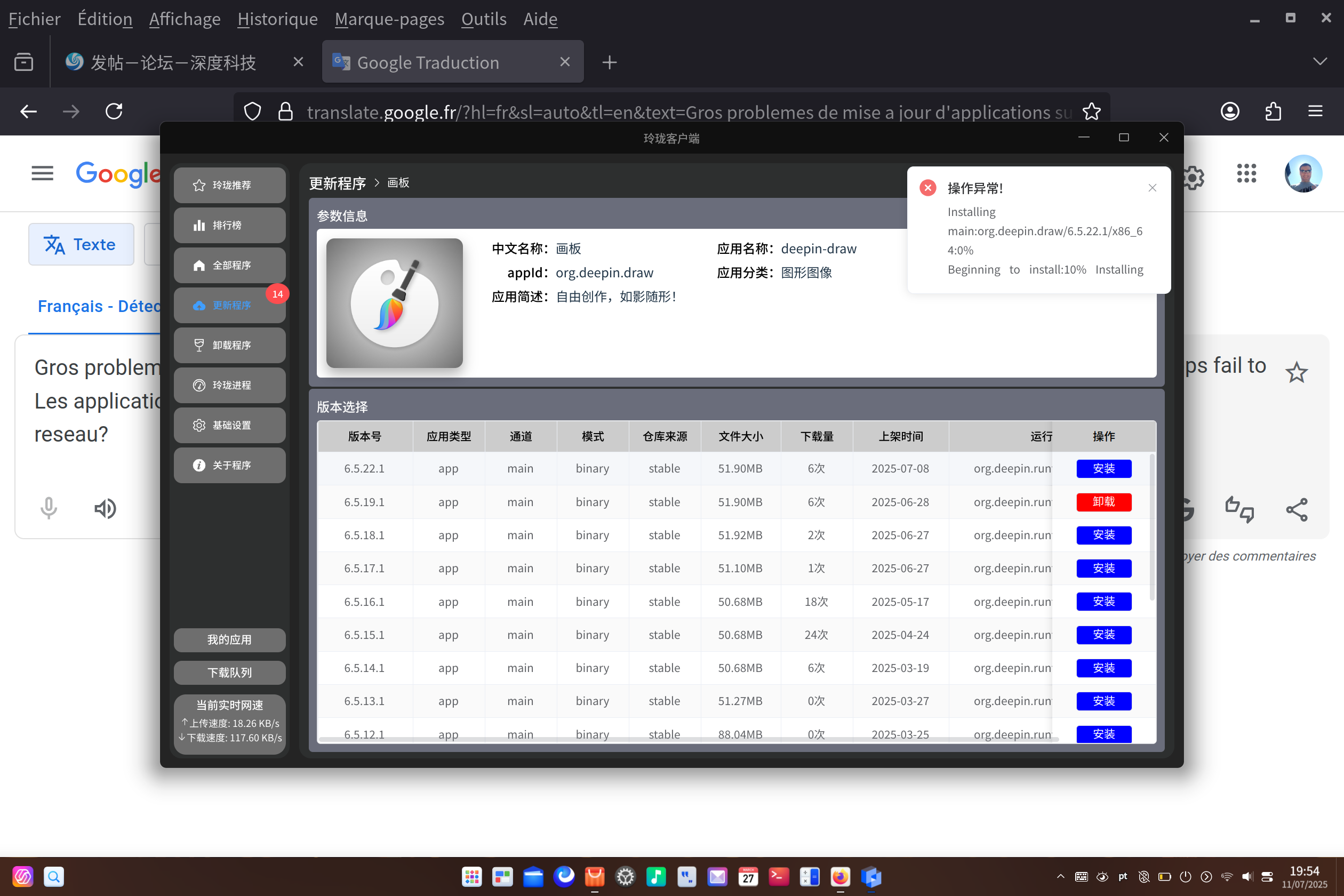Open 关于程序 about section
The height and width of the screenshot is (896, 1344).
tap(229, 465)
